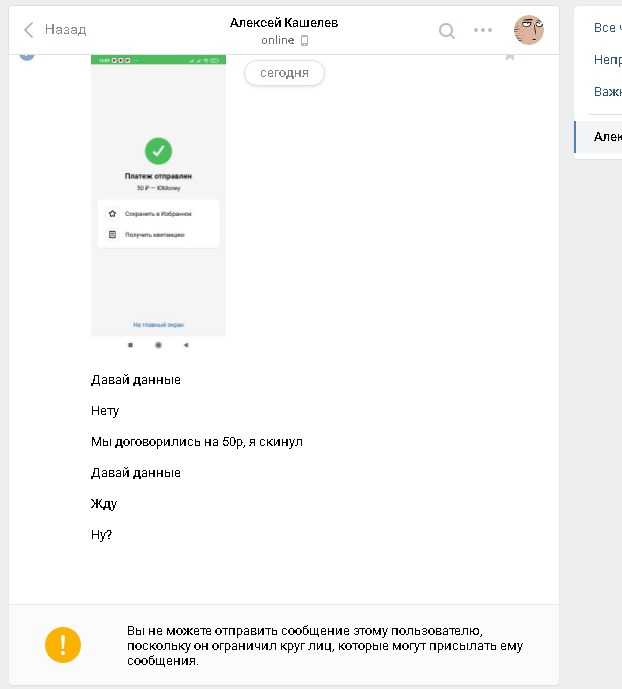Viewport: 622px width, 689px height.
Task: Click the sender avatar beside the screenshot
Action: [27, 54]
